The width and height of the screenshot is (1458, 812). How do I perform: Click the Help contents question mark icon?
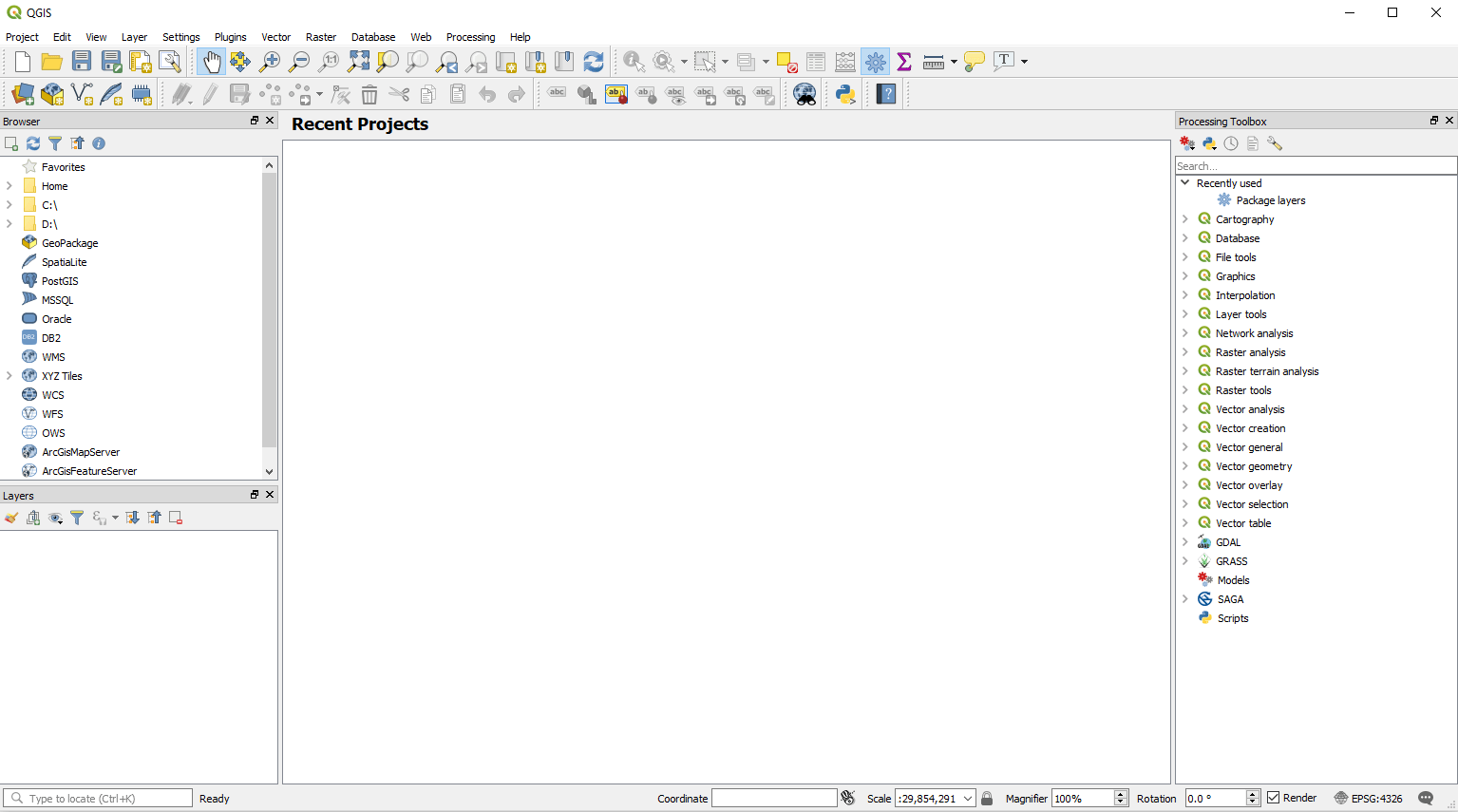[886, 94]
